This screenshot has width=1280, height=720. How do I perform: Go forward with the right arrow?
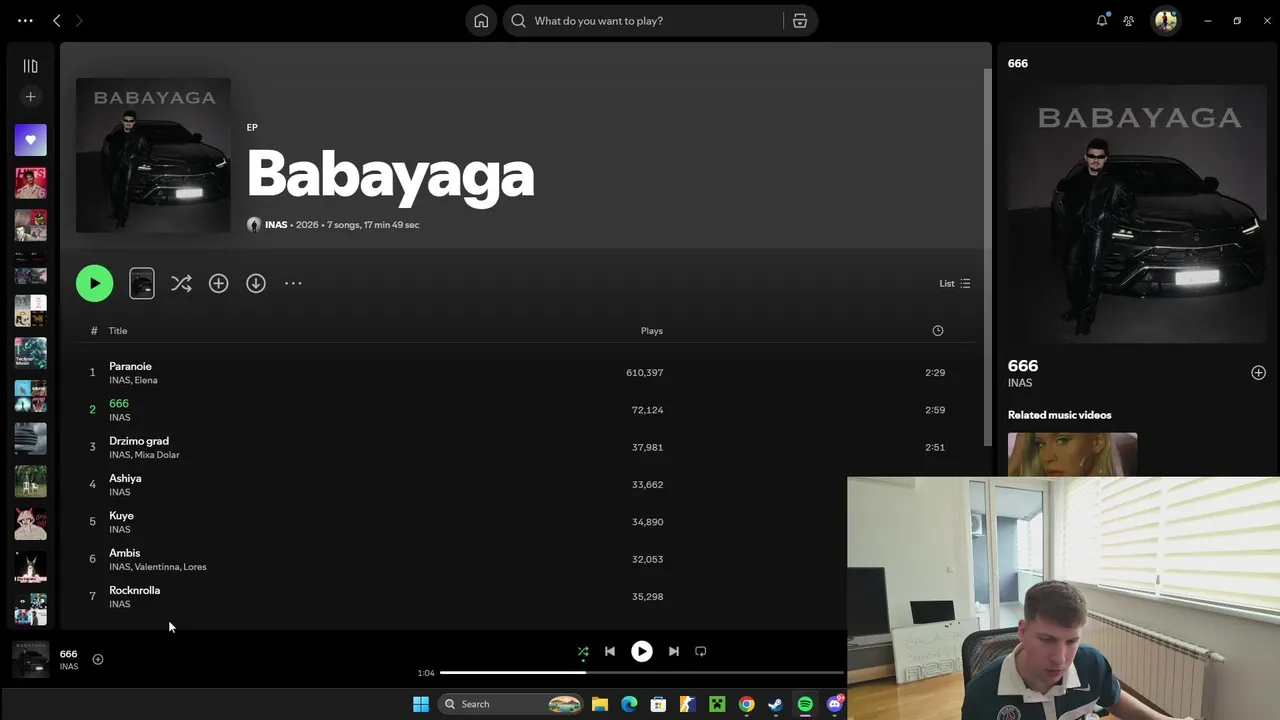(79, 20)
